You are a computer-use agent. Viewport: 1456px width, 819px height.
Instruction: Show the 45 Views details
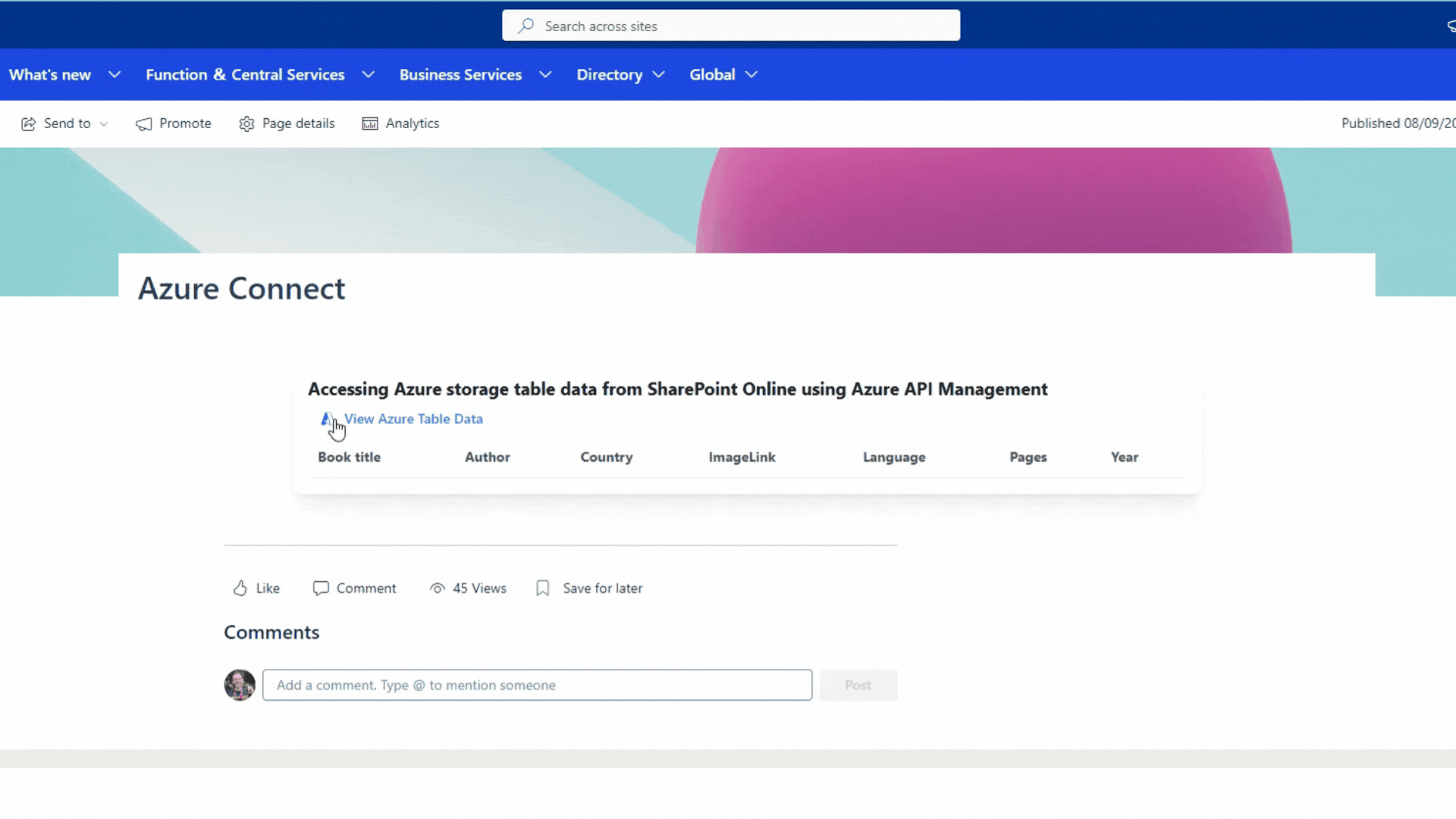point(479,588)
